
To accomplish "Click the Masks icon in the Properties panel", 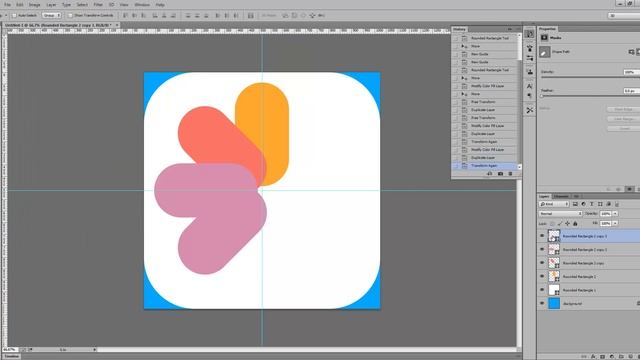I will (x=544, y=38).
